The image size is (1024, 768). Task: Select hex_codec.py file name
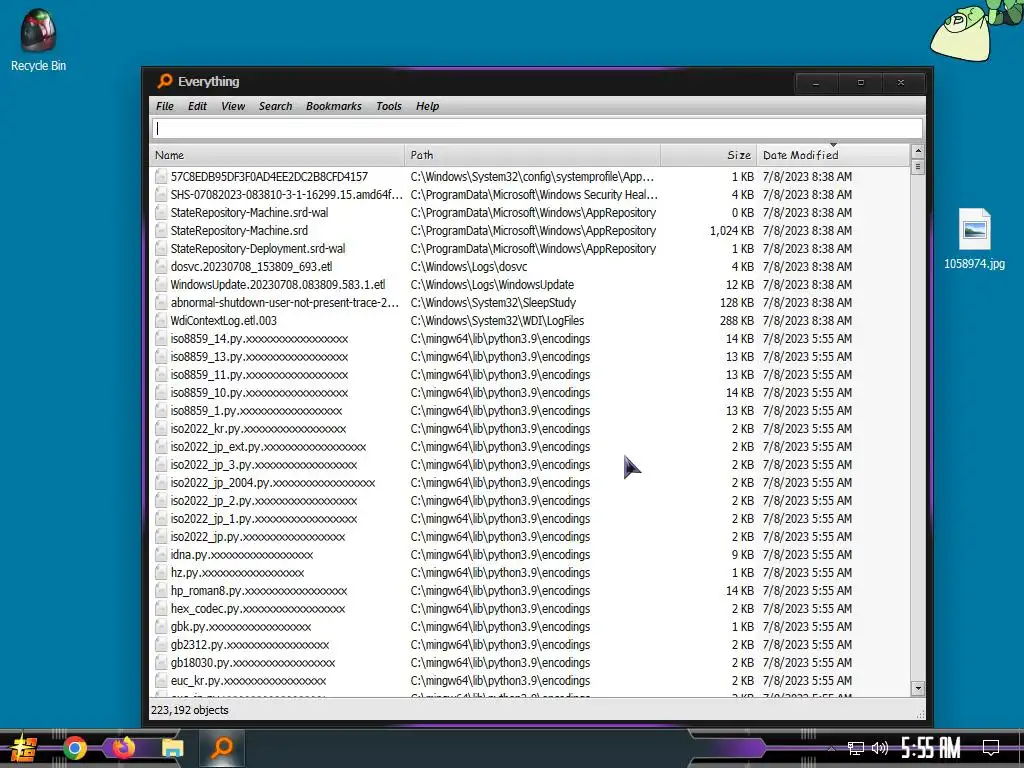click(x=258, y=609)
